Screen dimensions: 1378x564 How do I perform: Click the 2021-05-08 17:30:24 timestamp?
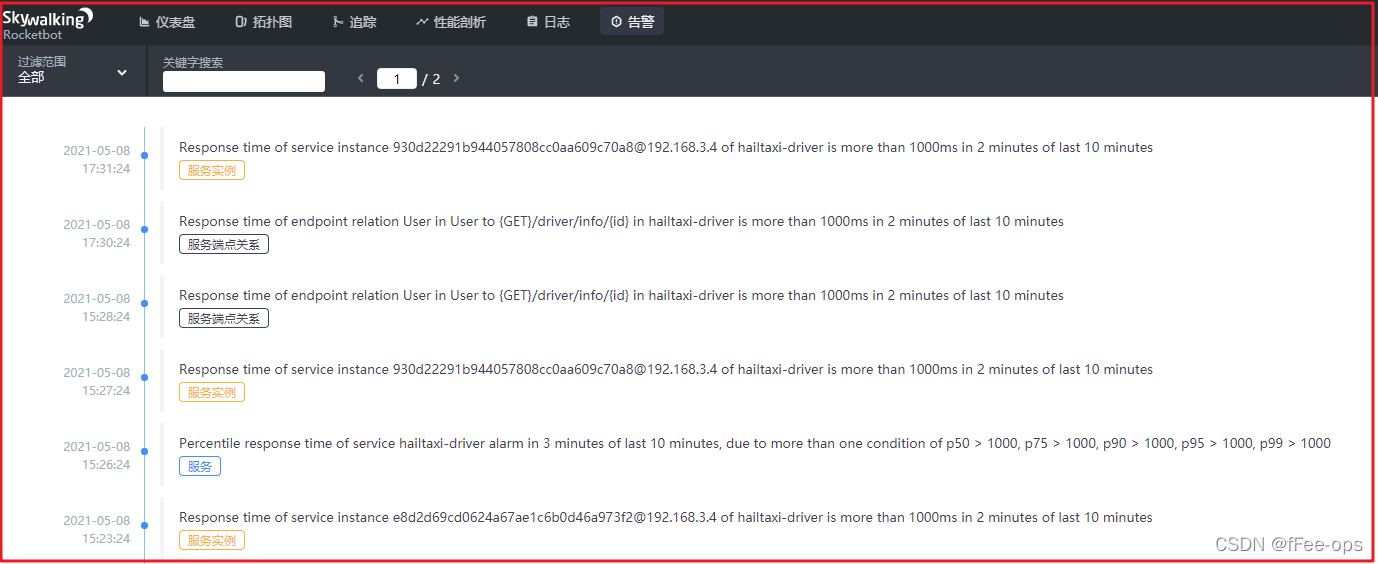[x=97, y=233]
